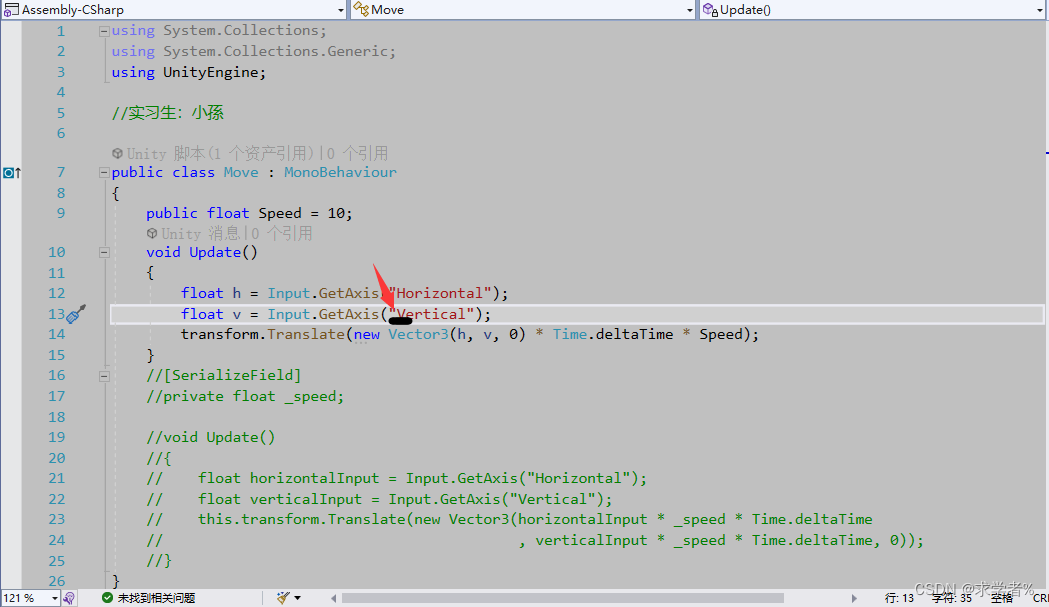Click the '未找到相关问题' status message
1049x607 pixels.
(x=156, y=598)
